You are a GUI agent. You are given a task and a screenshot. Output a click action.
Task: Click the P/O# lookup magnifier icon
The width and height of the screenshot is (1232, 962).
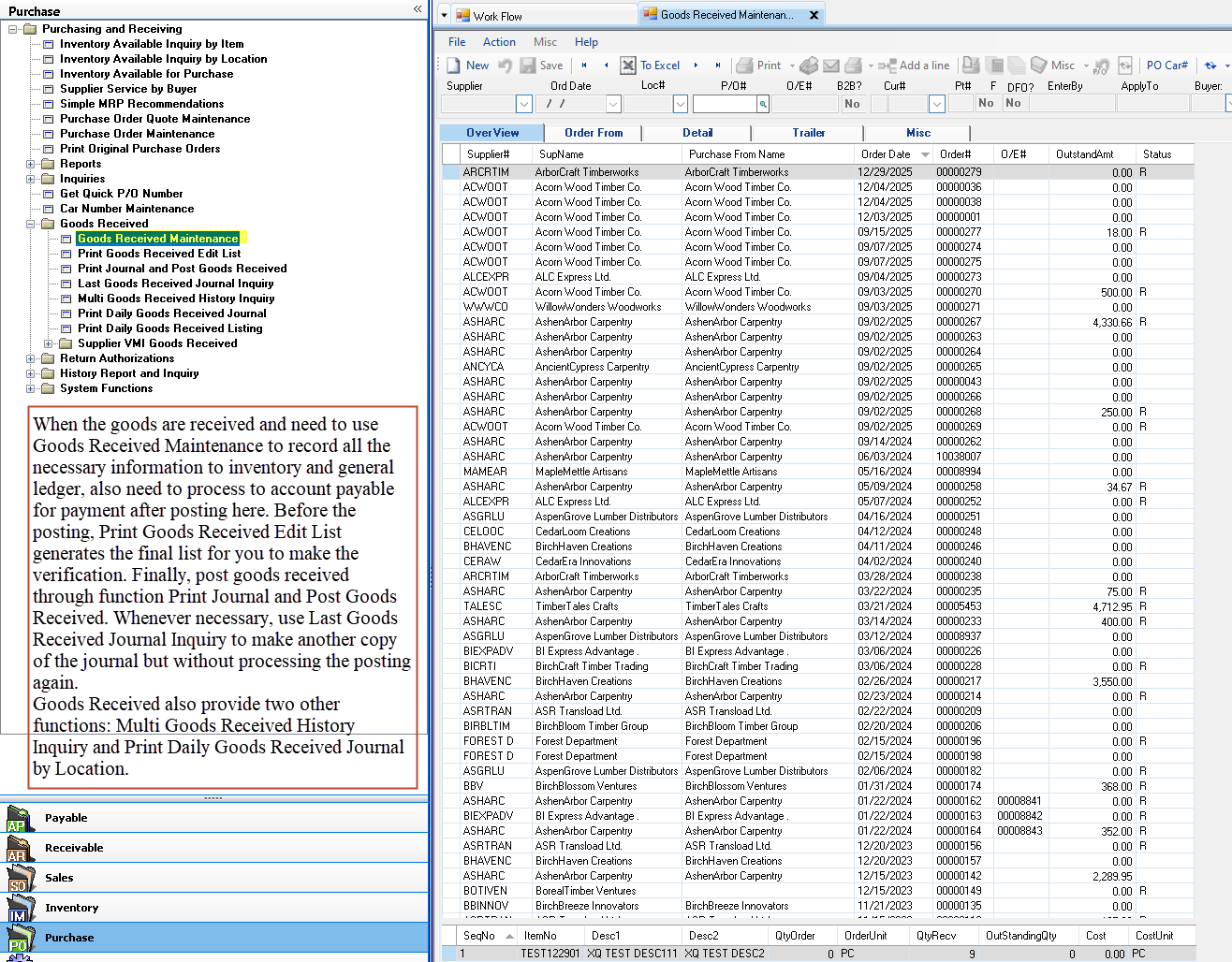763,104
